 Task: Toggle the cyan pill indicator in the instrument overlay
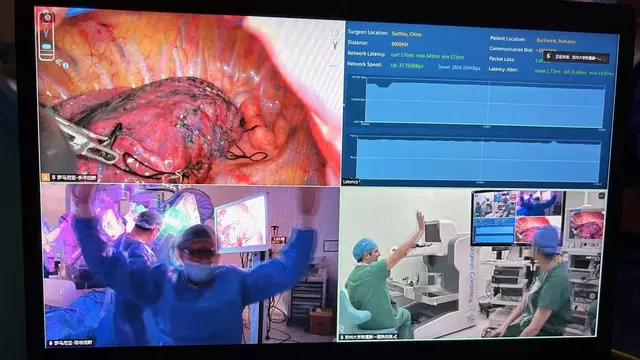[47, 47]
